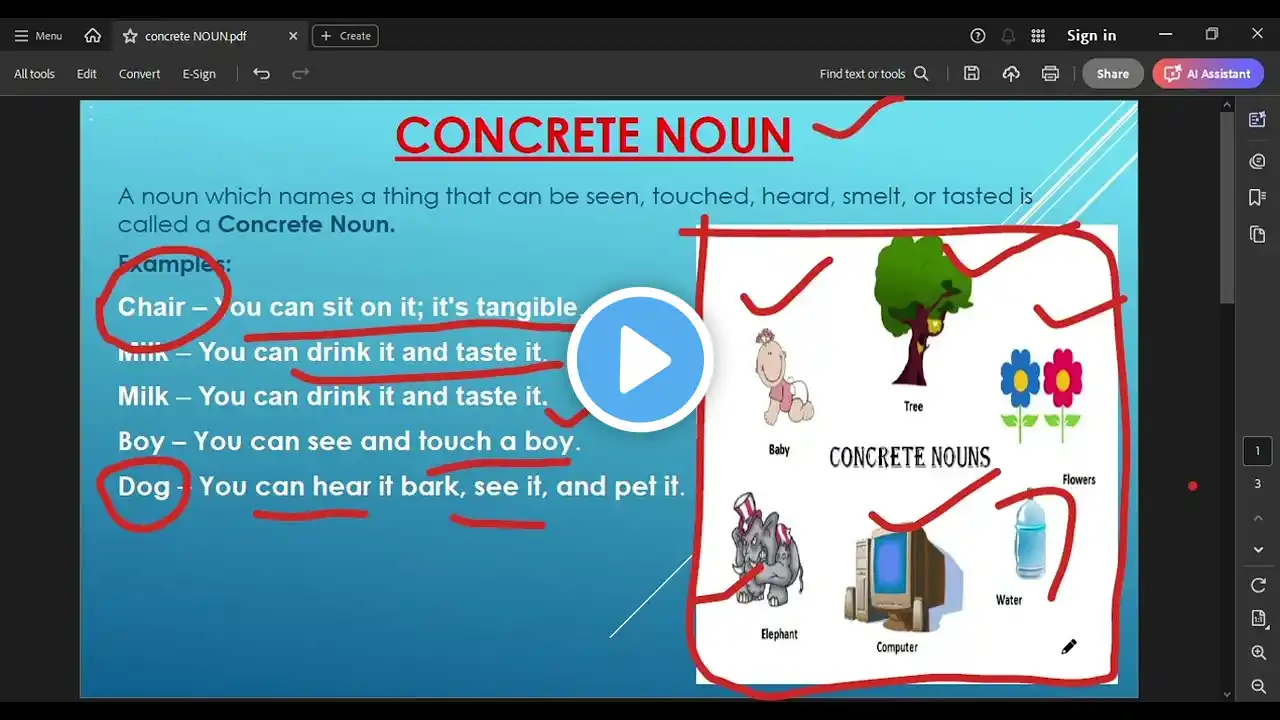Click the Share button

(x=1113, y=74)
